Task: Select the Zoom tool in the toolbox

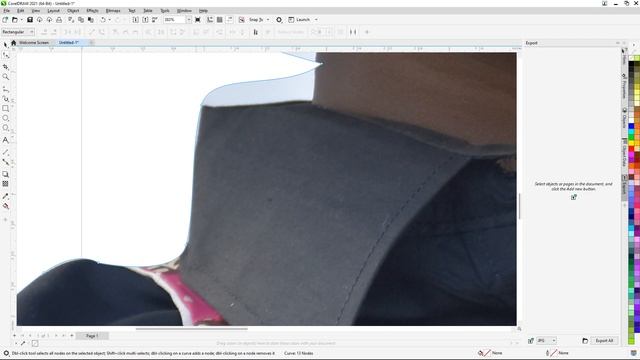Action: coord(5,77)
